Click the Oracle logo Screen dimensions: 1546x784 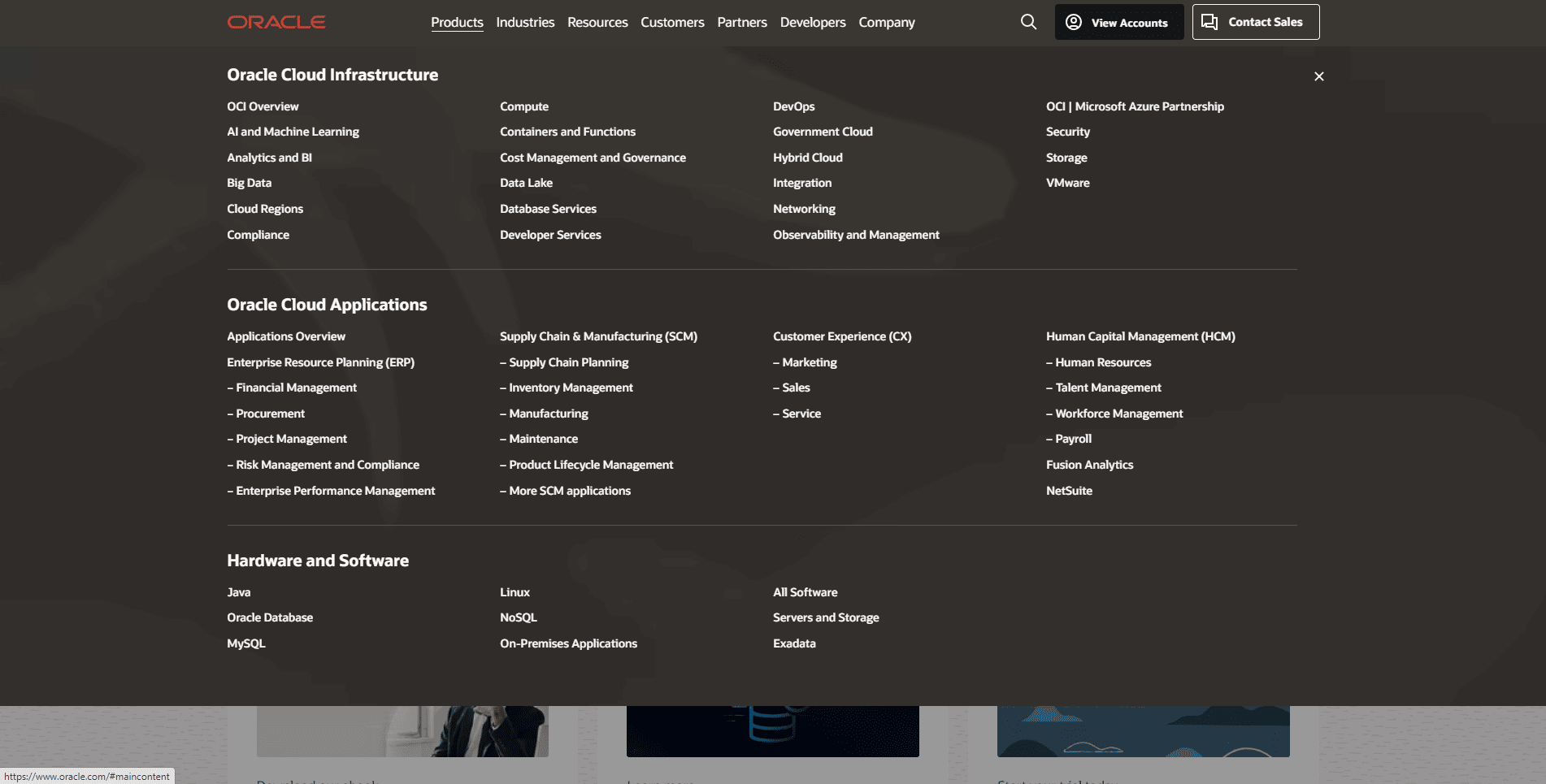[276, 22]
